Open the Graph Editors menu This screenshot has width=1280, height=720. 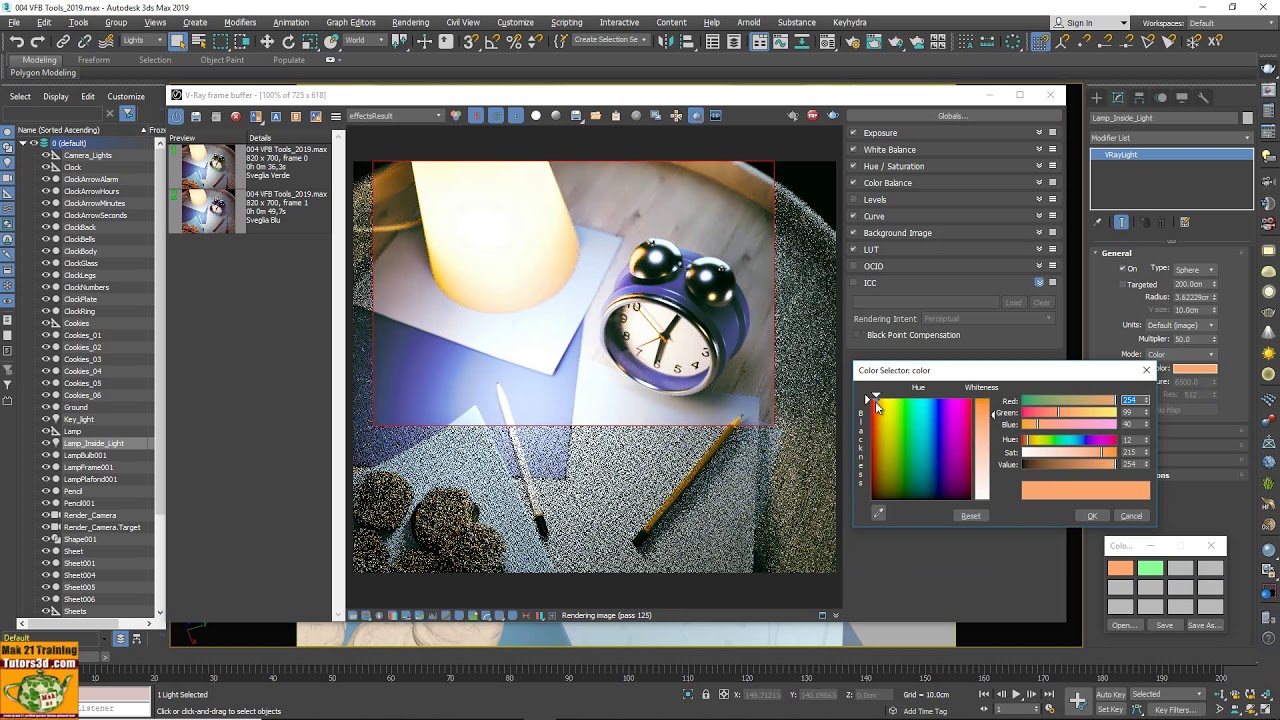point(351,22)
